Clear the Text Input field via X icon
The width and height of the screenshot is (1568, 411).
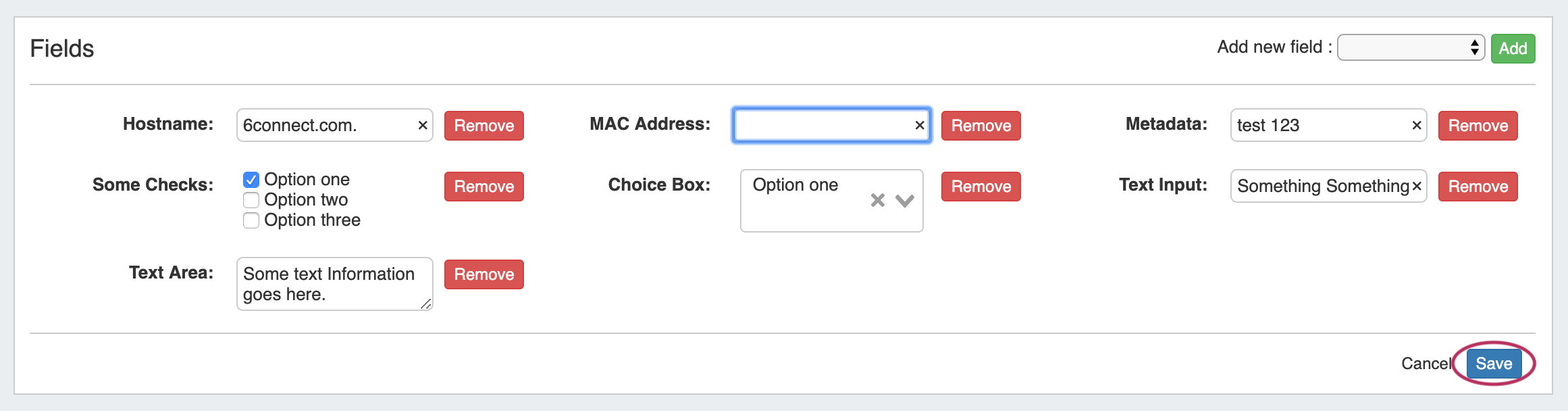pos(1417,187)
